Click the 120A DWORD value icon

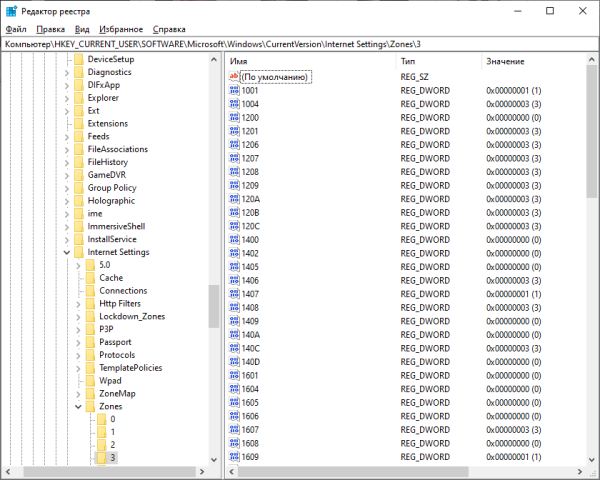(234, 199)
